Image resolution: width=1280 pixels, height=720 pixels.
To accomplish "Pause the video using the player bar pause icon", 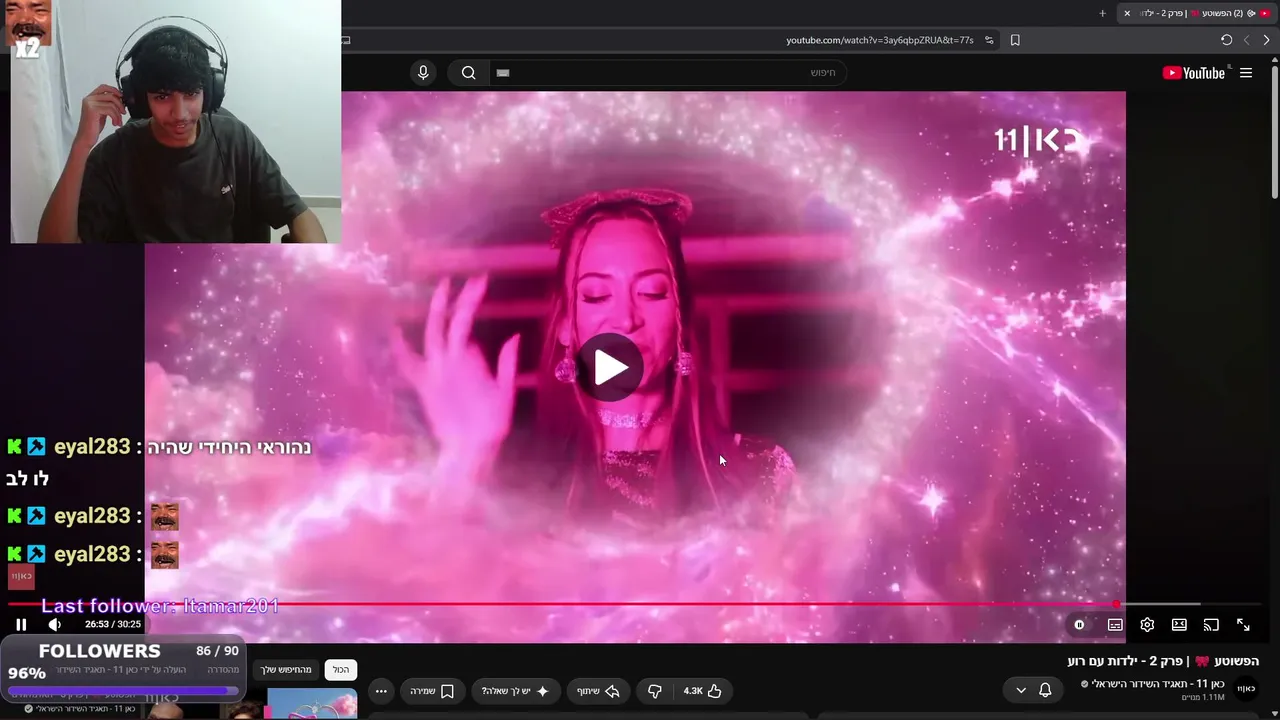I will pos(21,625).
